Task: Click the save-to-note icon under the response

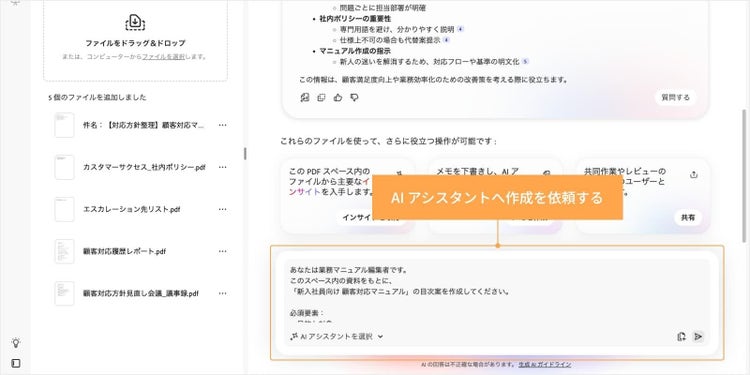Action: pyautogui.click(x=305, y=98)
